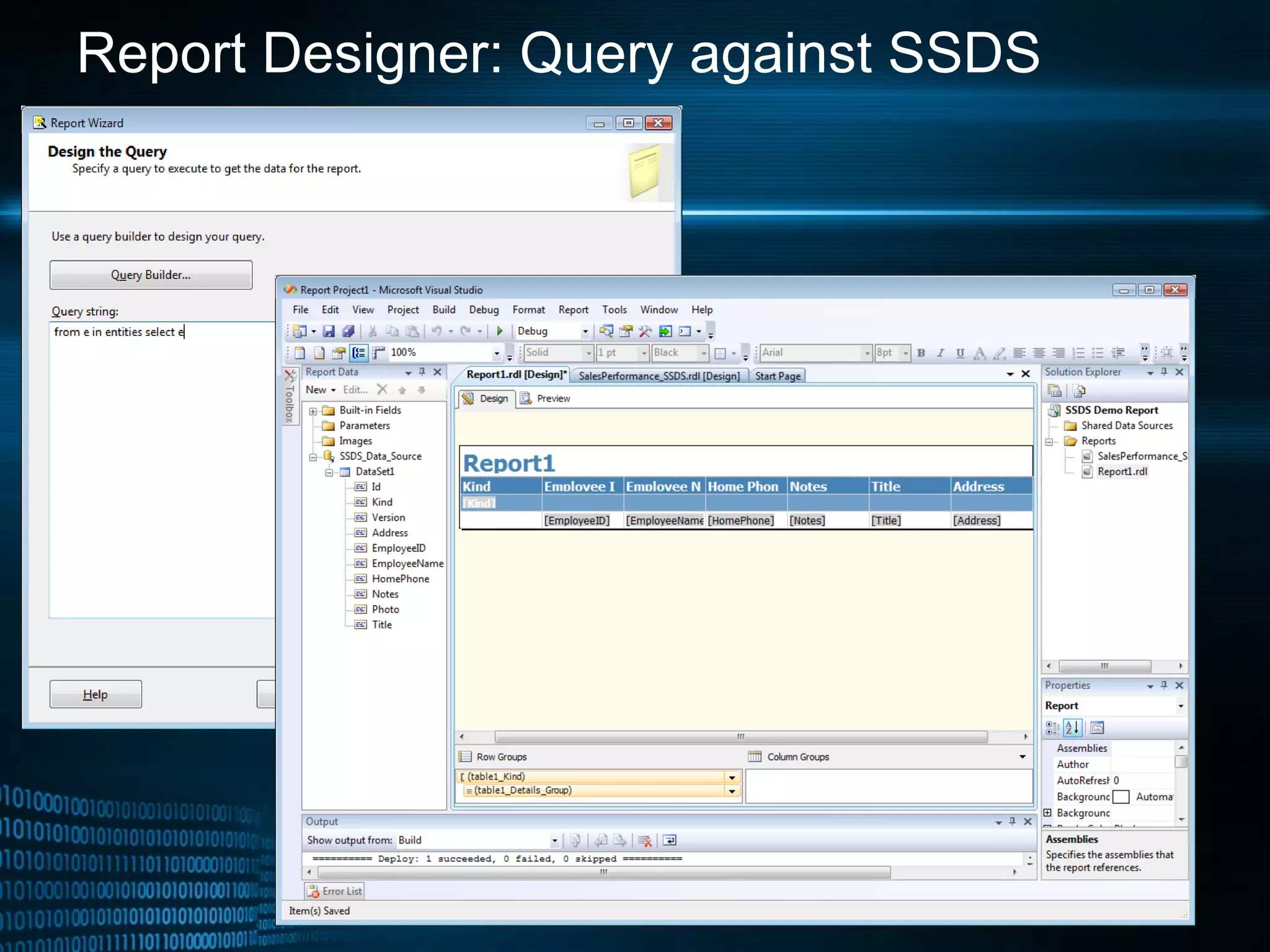Open the Arial font dropdown
Viewport: 1270px width, 952px height.
pyautogui.click(x=868, y=353)
